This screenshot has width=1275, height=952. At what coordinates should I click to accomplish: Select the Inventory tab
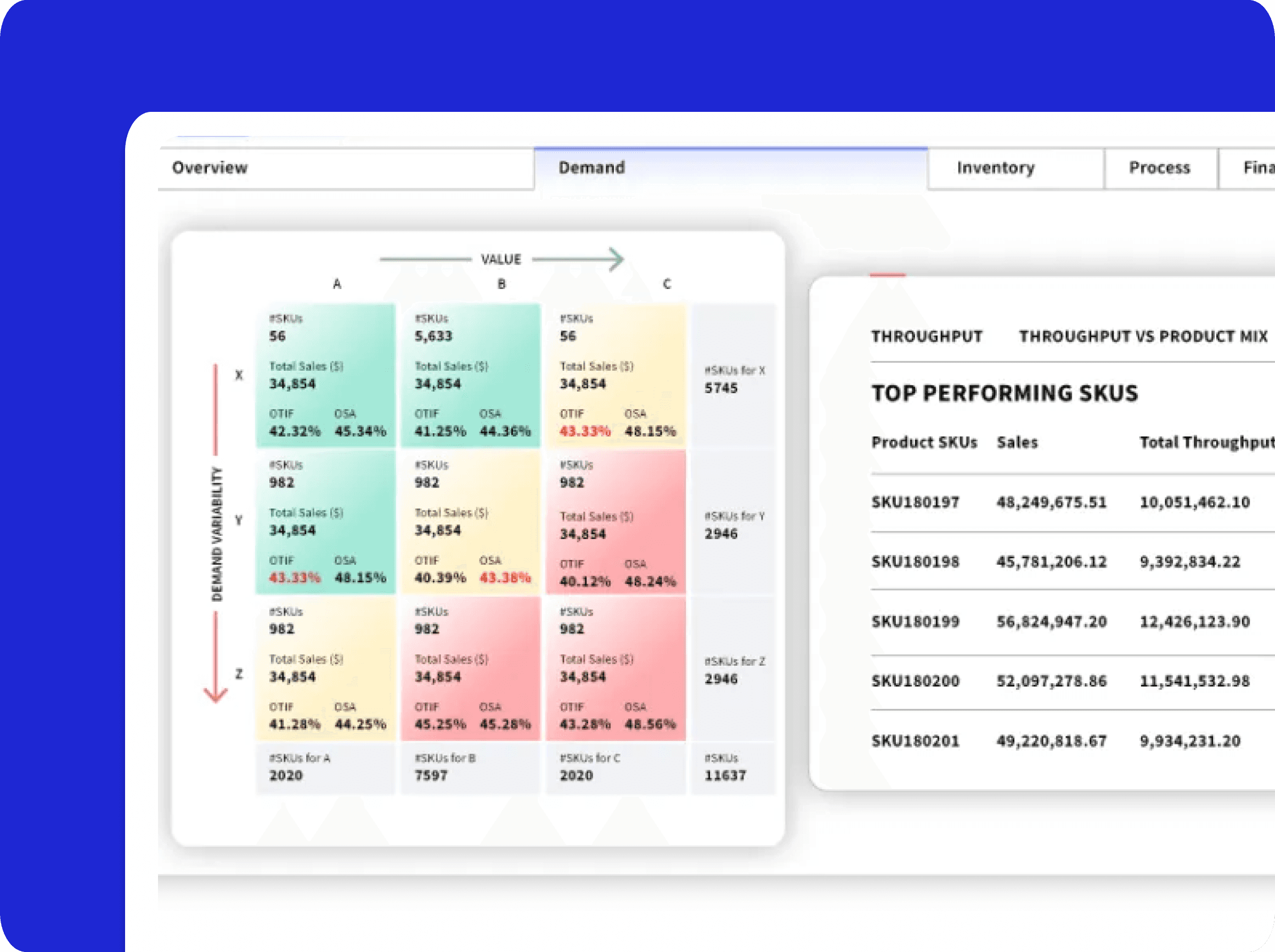click(x=1016, y=168)
